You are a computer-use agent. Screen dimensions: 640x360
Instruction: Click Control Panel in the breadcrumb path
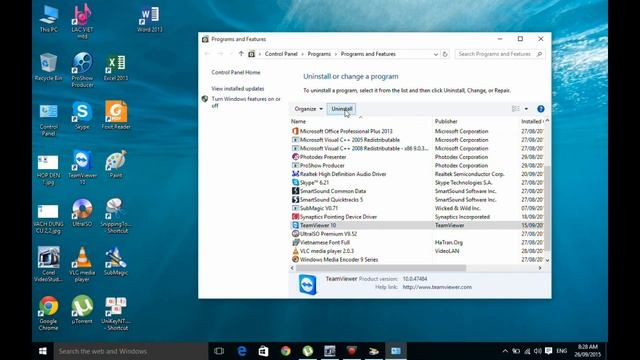pyautogui.click(x=281, y=54)
